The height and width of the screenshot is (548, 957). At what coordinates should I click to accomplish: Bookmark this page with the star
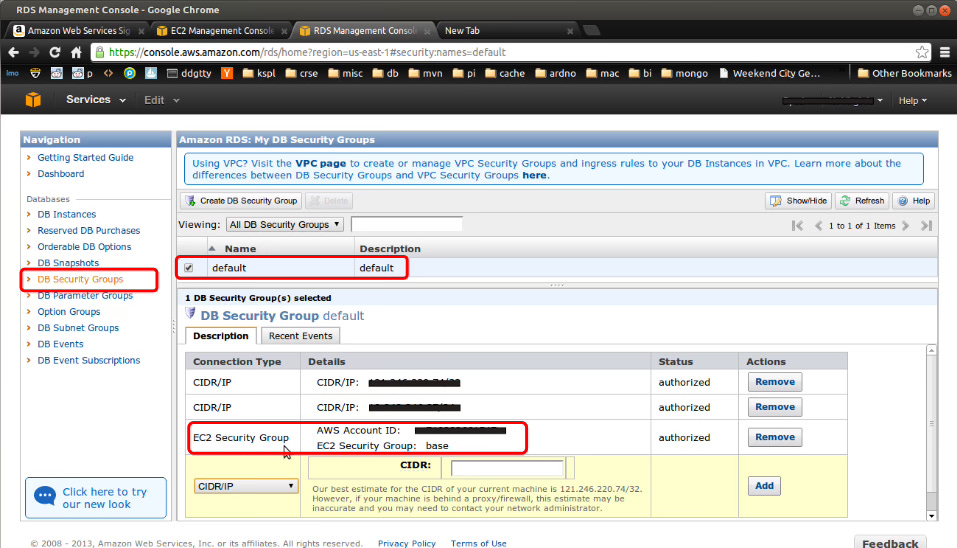(x=922, y=52)
